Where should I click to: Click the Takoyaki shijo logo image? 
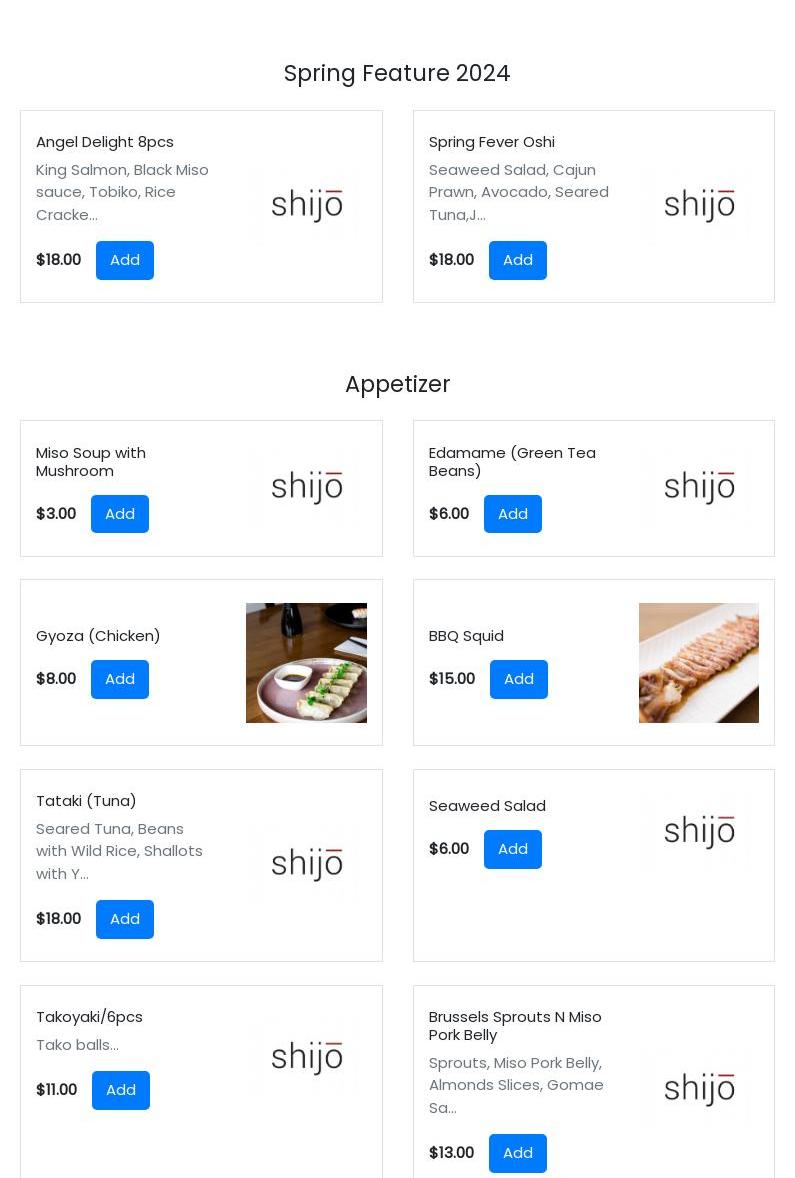point(306,1057)
